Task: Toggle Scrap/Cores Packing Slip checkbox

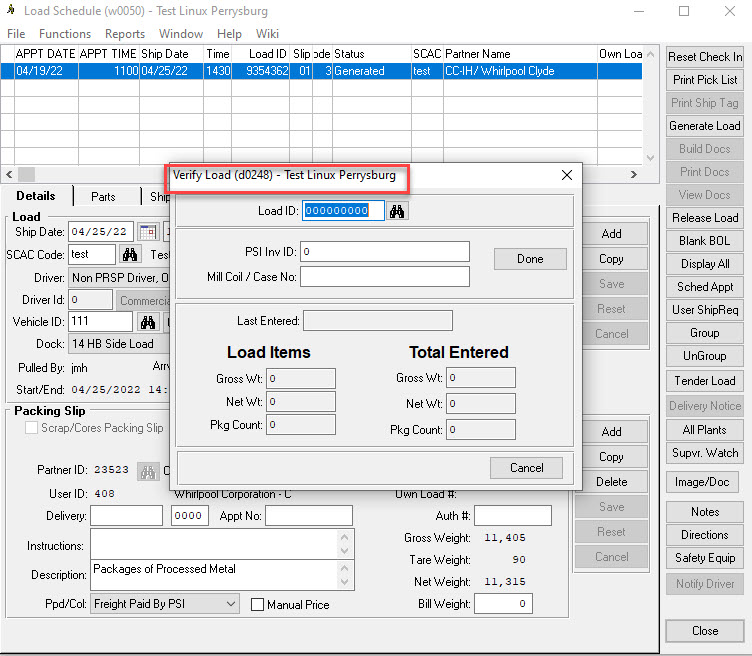Action: click(31, 427)
